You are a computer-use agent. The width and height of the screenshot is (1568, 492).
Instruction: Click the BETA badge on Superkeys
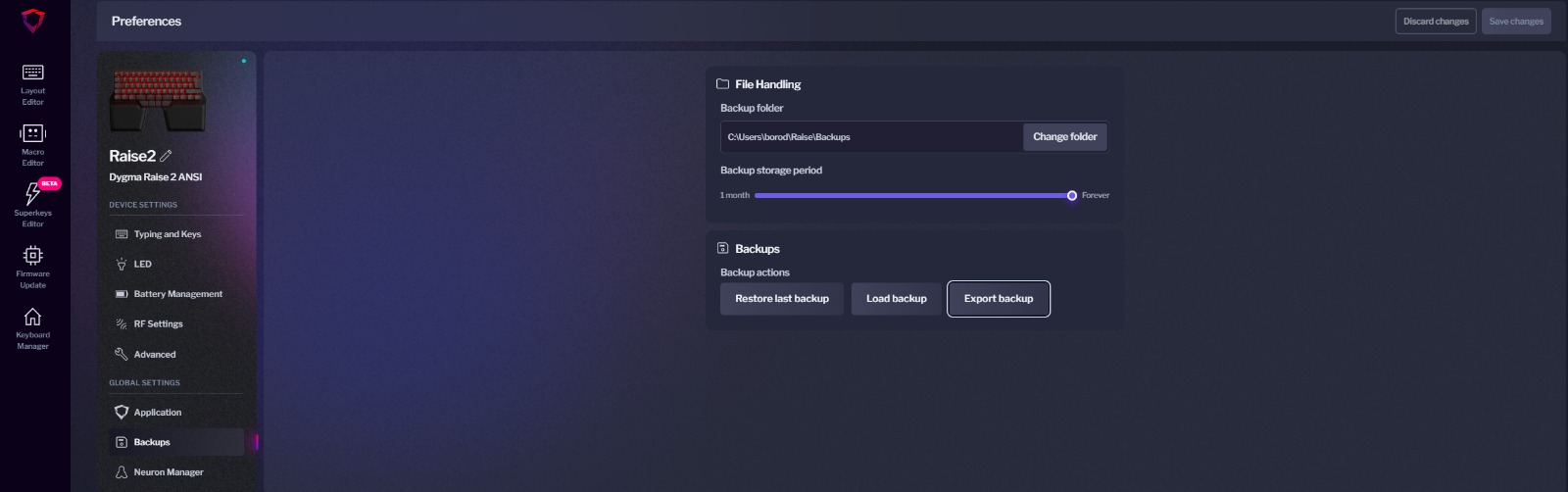coord(49,183)
